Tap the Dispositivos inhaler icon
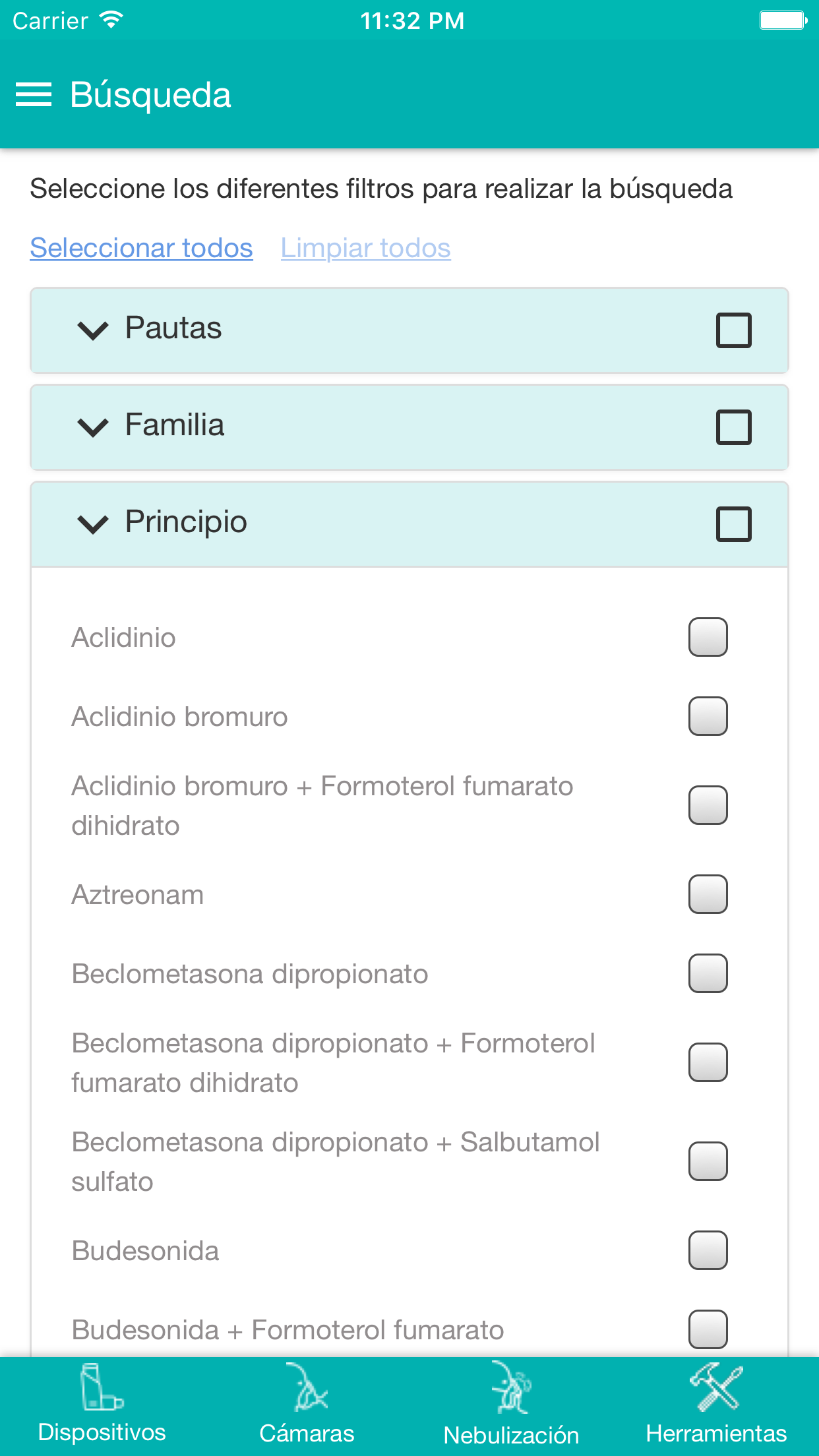This screenshot has width=819, height=1456. tap(101, 1387)
